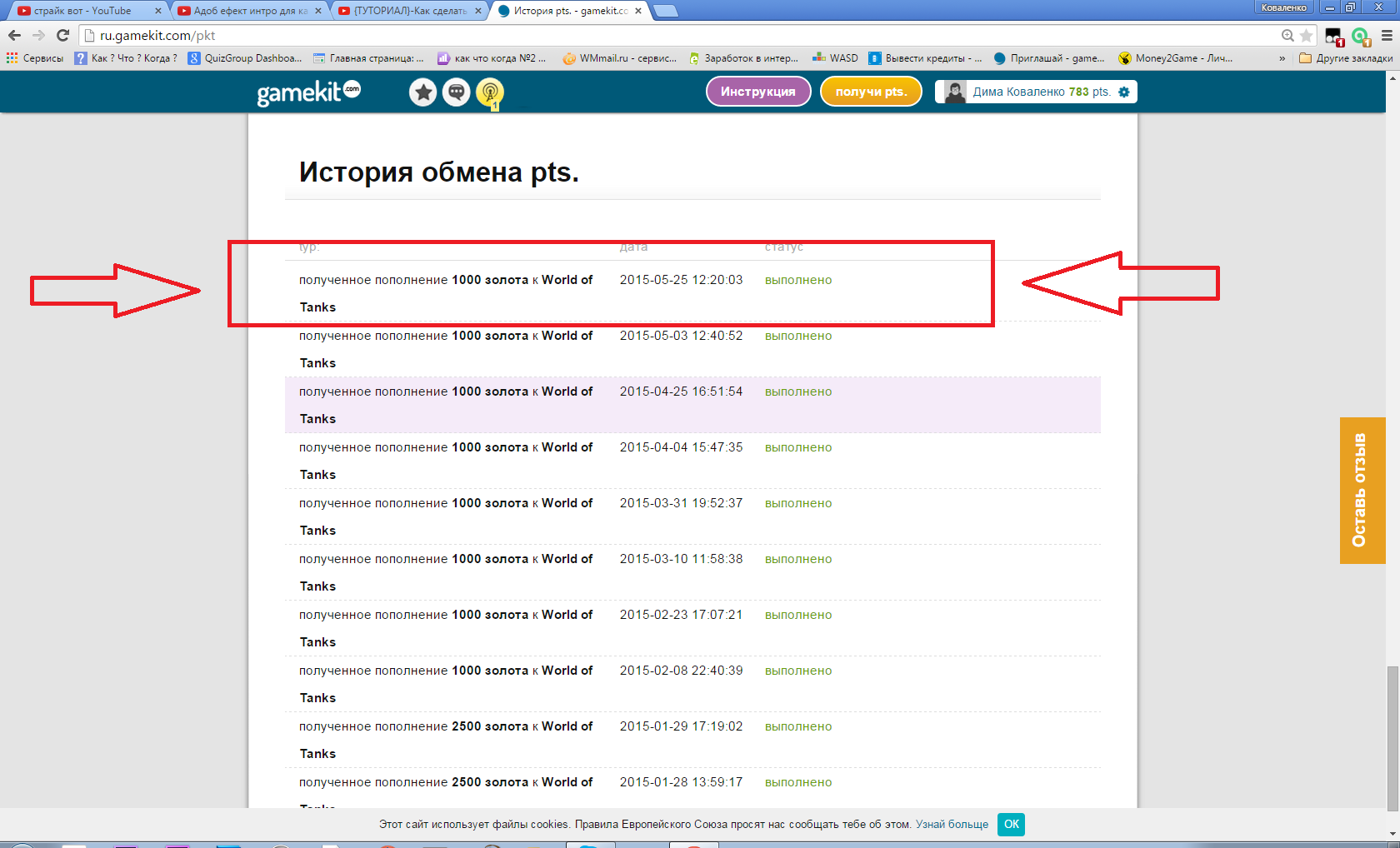Open the gamekit logo home link
The width and height of the screenshot is (1400, 848).
[308, 92]
